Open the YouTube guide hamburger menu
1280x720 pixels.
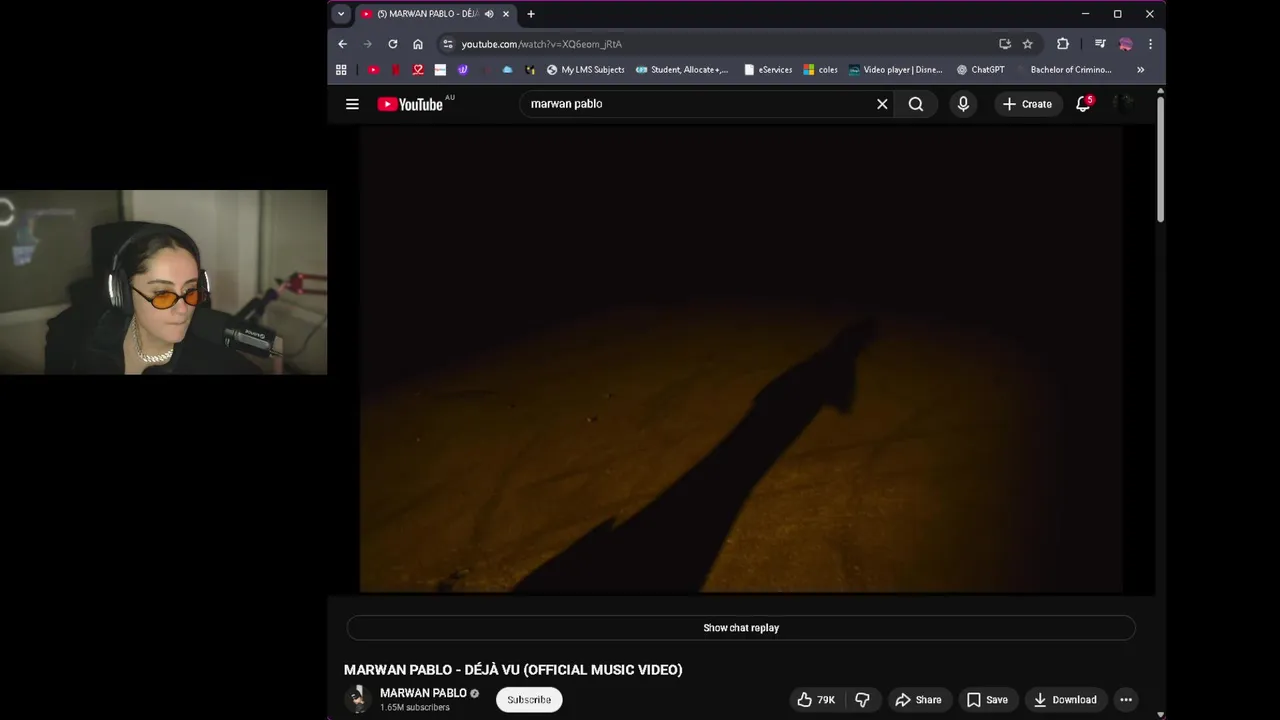click(x=352, y=104)
